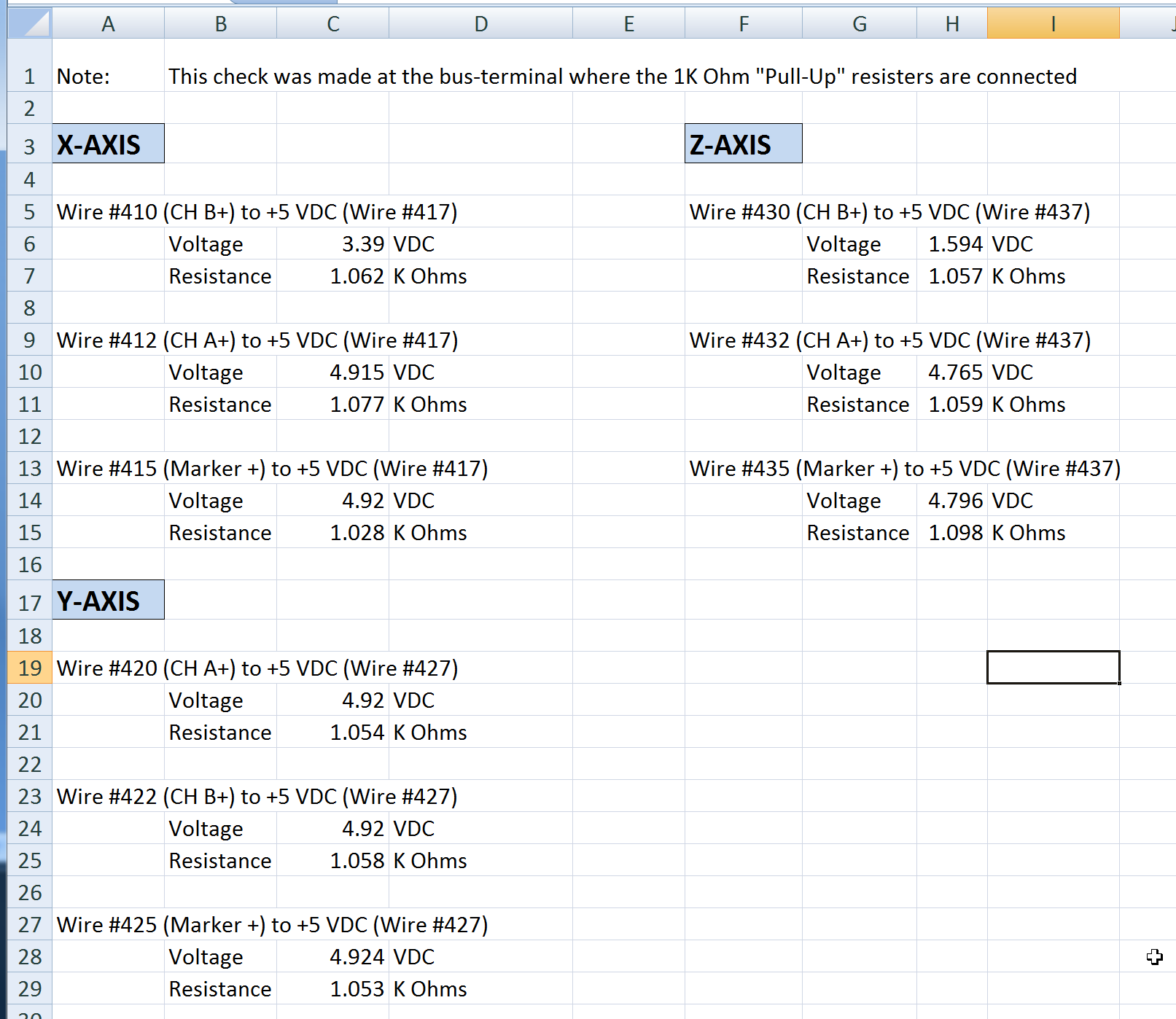Select the cell containing 3.39 voltage
Image resolution: width=1176 pixels, height=1019 pixels.
(333, 244)
